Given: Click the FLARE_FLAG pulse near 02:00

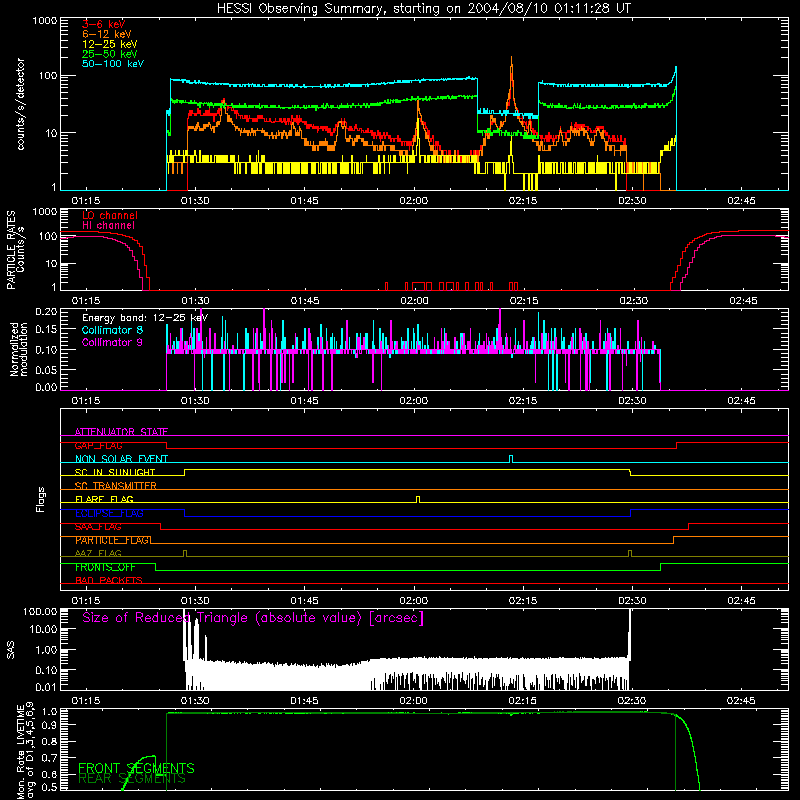Looking at the screenshot, I should point(418,499).
